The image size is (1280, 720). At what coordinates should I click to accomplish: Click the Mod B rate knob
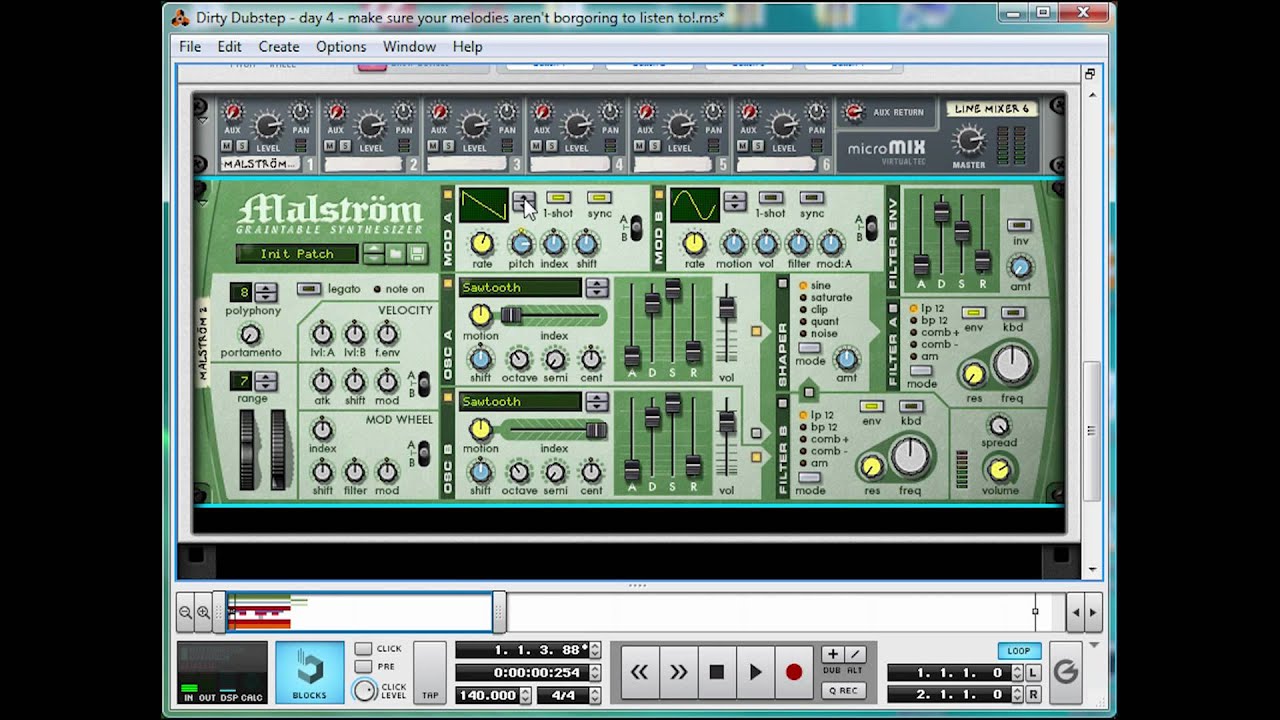point(694,243)
